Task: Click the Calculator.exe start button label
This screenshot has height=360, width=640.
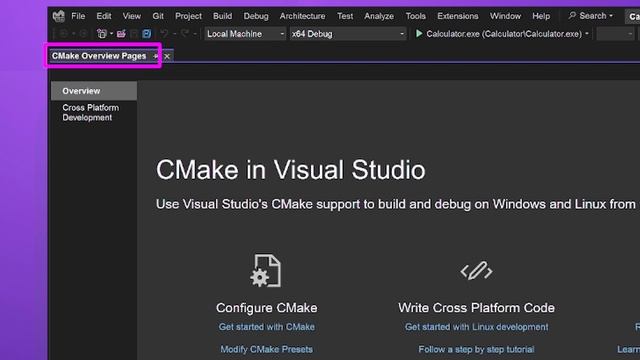Action: click(504, 34)
